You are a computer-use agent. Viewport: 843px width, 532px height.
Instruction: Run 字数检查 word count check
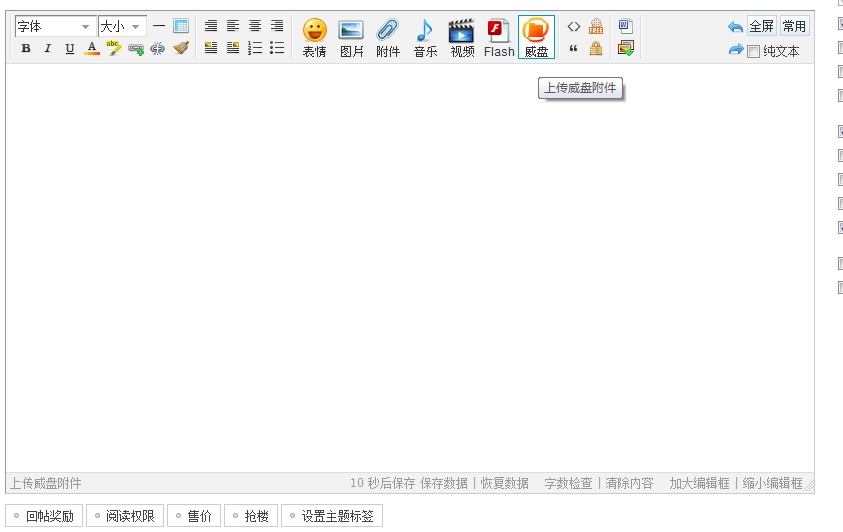tap(568, 483)
